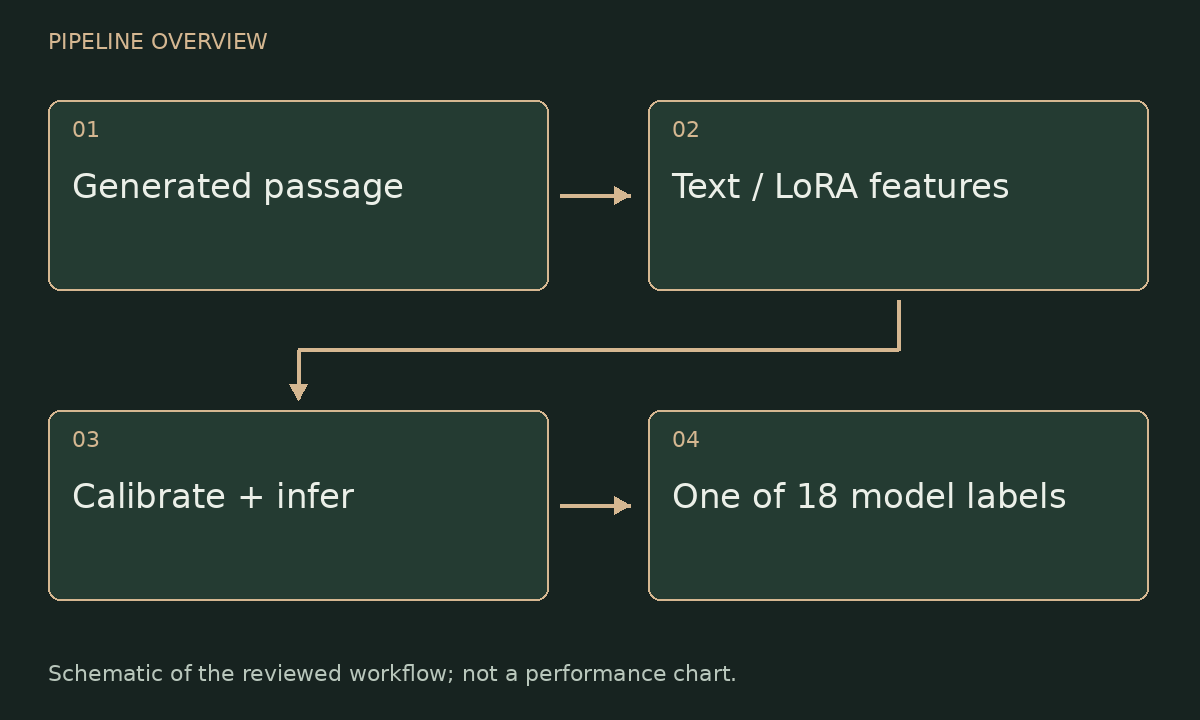Click the '03' step number

pos(86,440)
